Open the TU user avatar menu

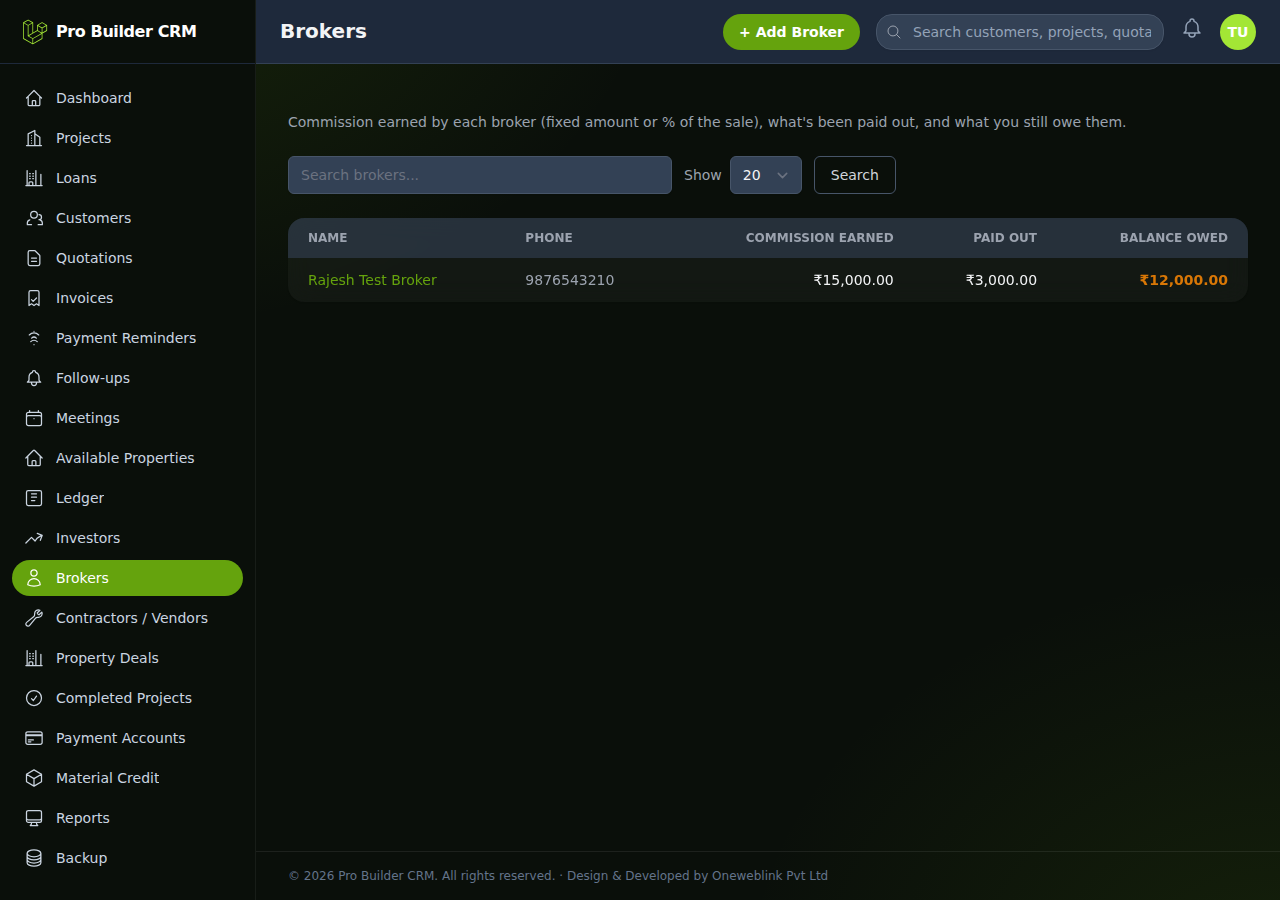1238,32
